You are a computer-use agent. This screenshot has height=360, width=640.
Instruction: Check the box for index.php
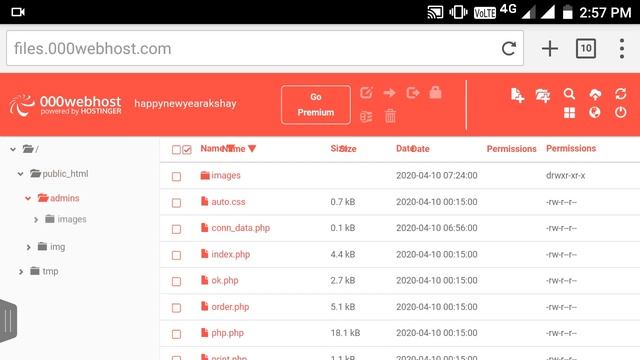tap(176, 255)
